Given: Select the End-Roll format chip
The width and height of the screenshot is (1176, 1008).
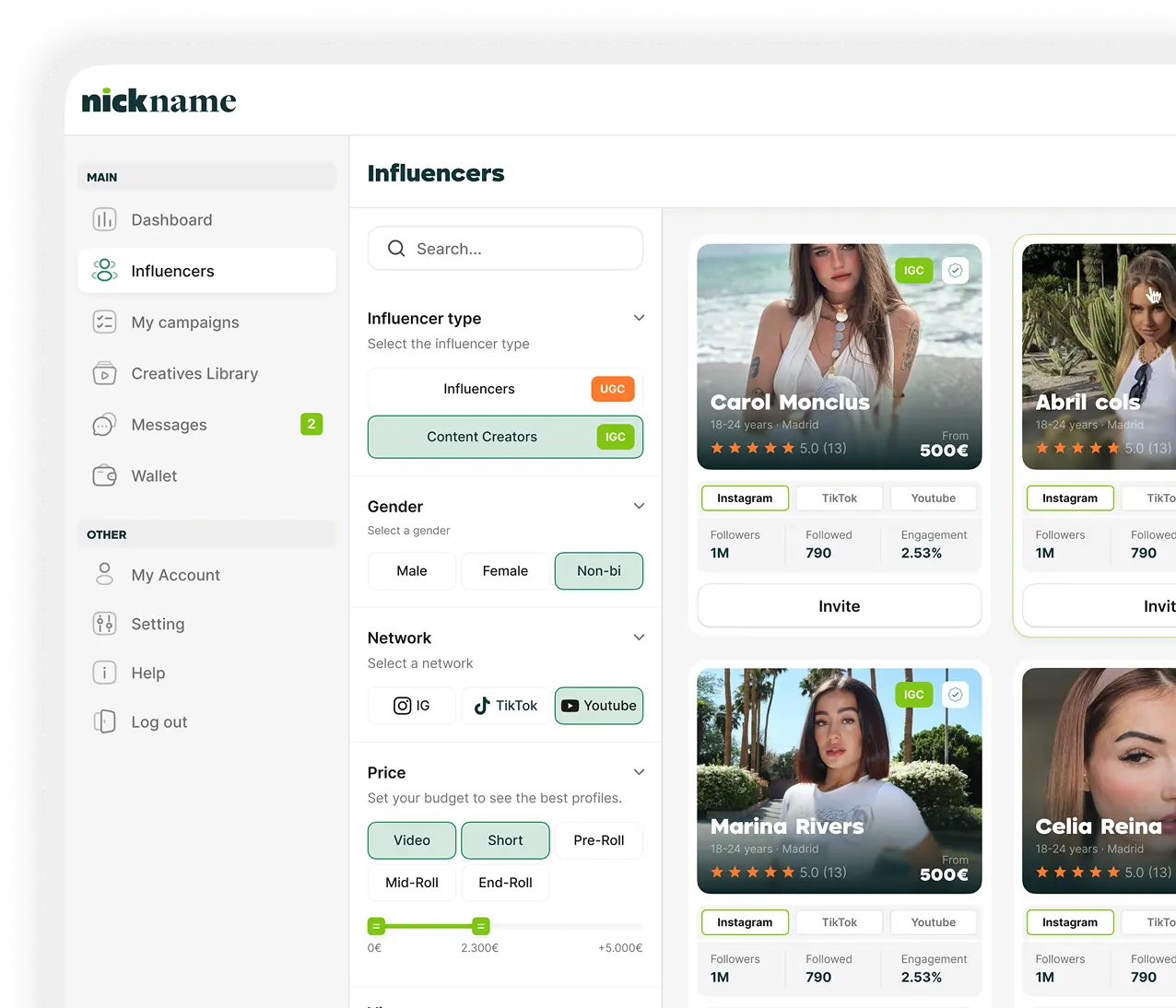Looking at the screenshot, I should coord(505,883).
